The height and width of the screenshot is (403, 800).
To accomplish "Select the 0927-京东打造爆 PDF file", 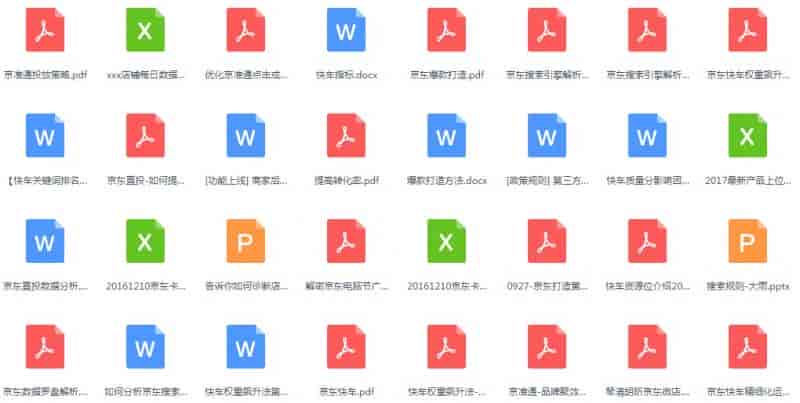I will tap(547, 241).
